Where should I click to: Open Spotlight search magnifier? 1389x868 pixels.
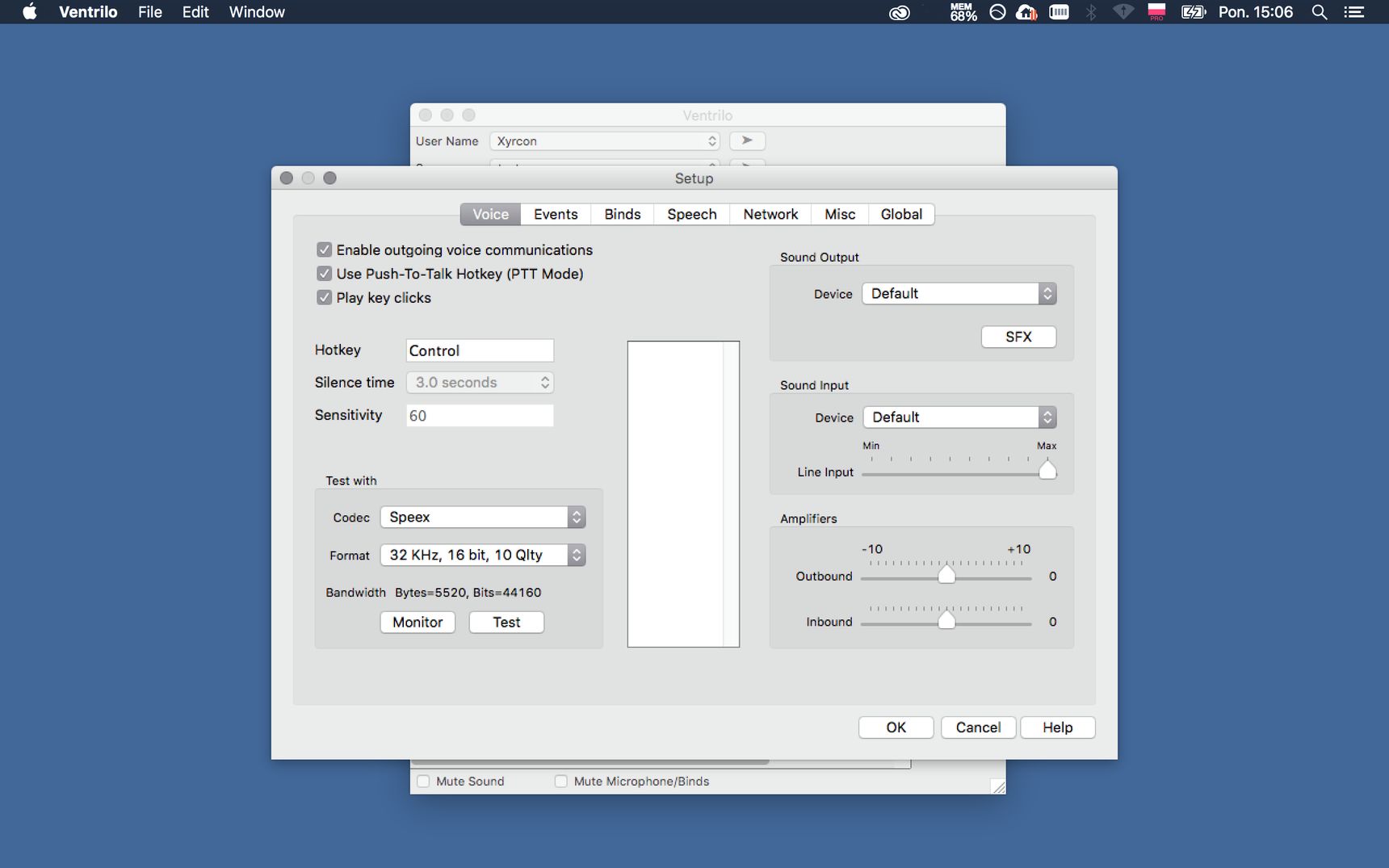click(x=1320, y=12)
